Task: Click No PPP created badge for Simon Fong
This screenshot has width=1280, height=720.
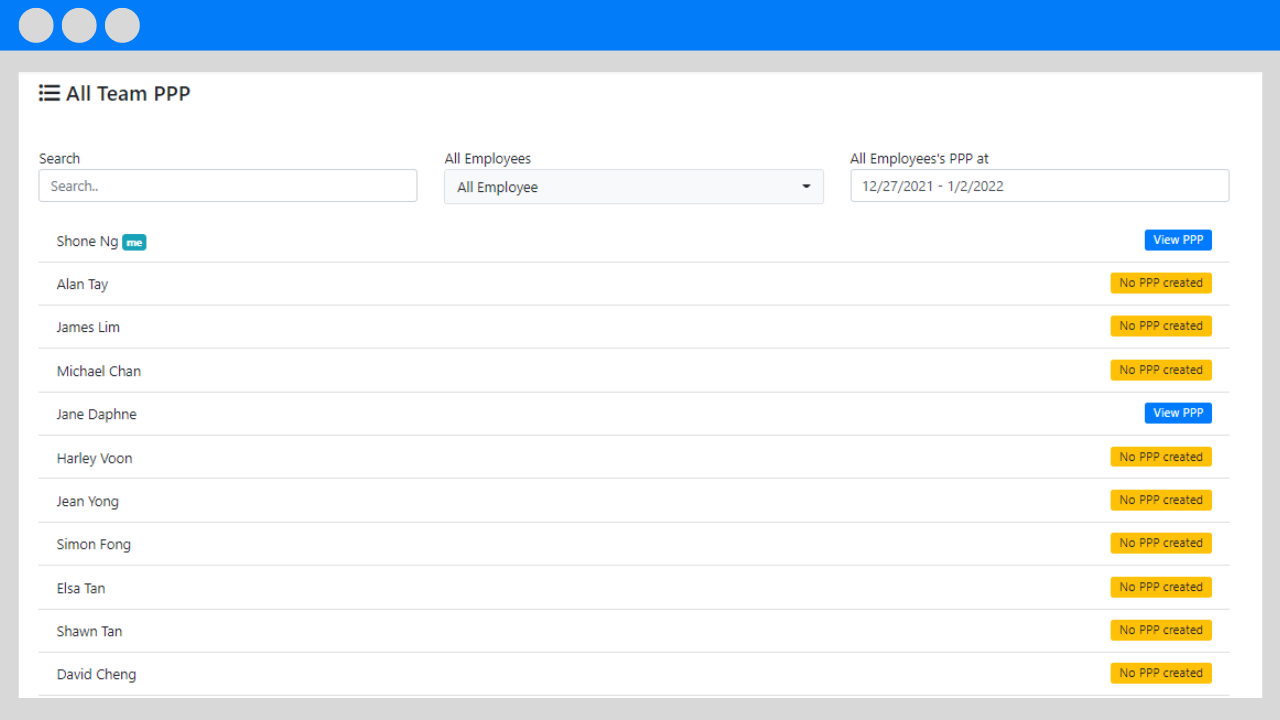Action: point(1161,543)
